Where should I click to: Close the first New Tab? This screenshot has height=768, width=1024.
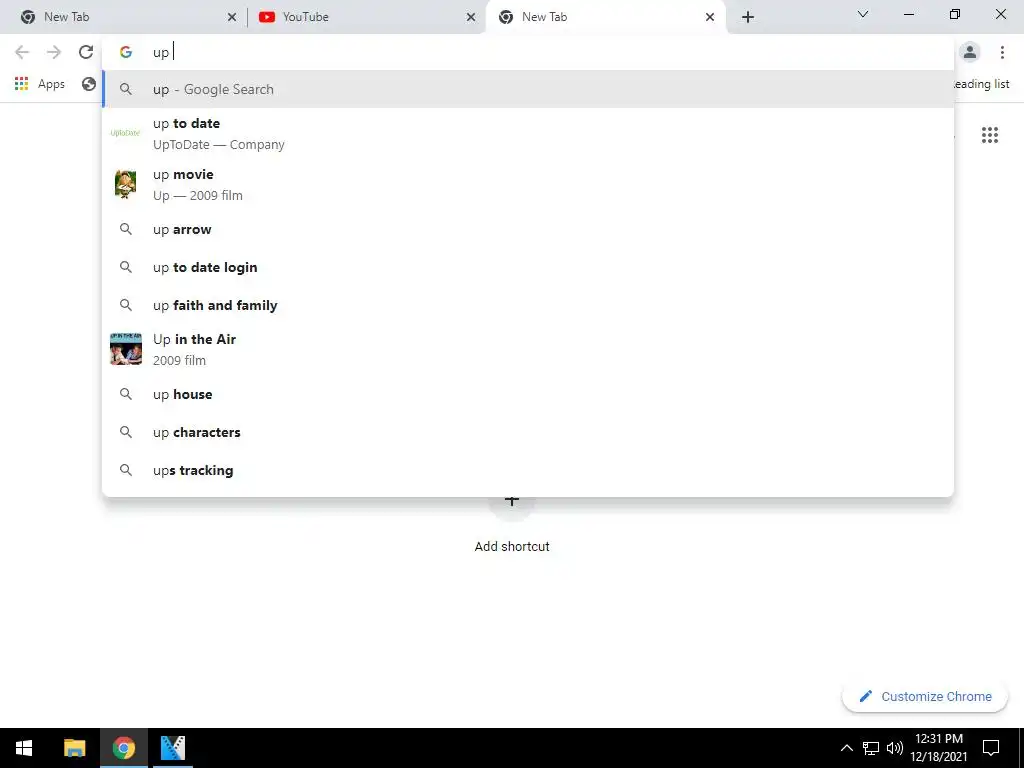(232, 18)
